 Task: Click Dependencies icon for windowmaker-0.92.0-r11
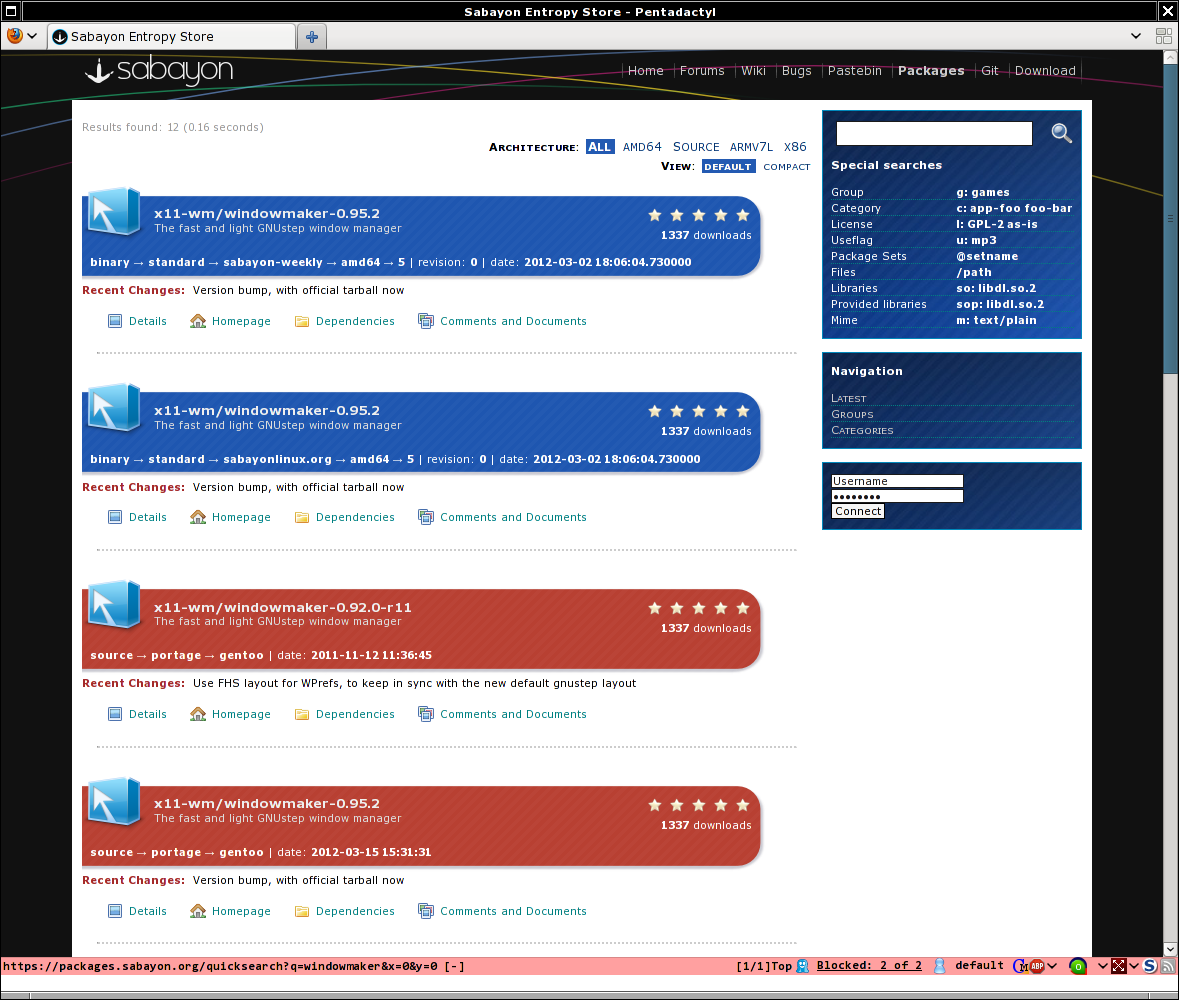[302, 714]
